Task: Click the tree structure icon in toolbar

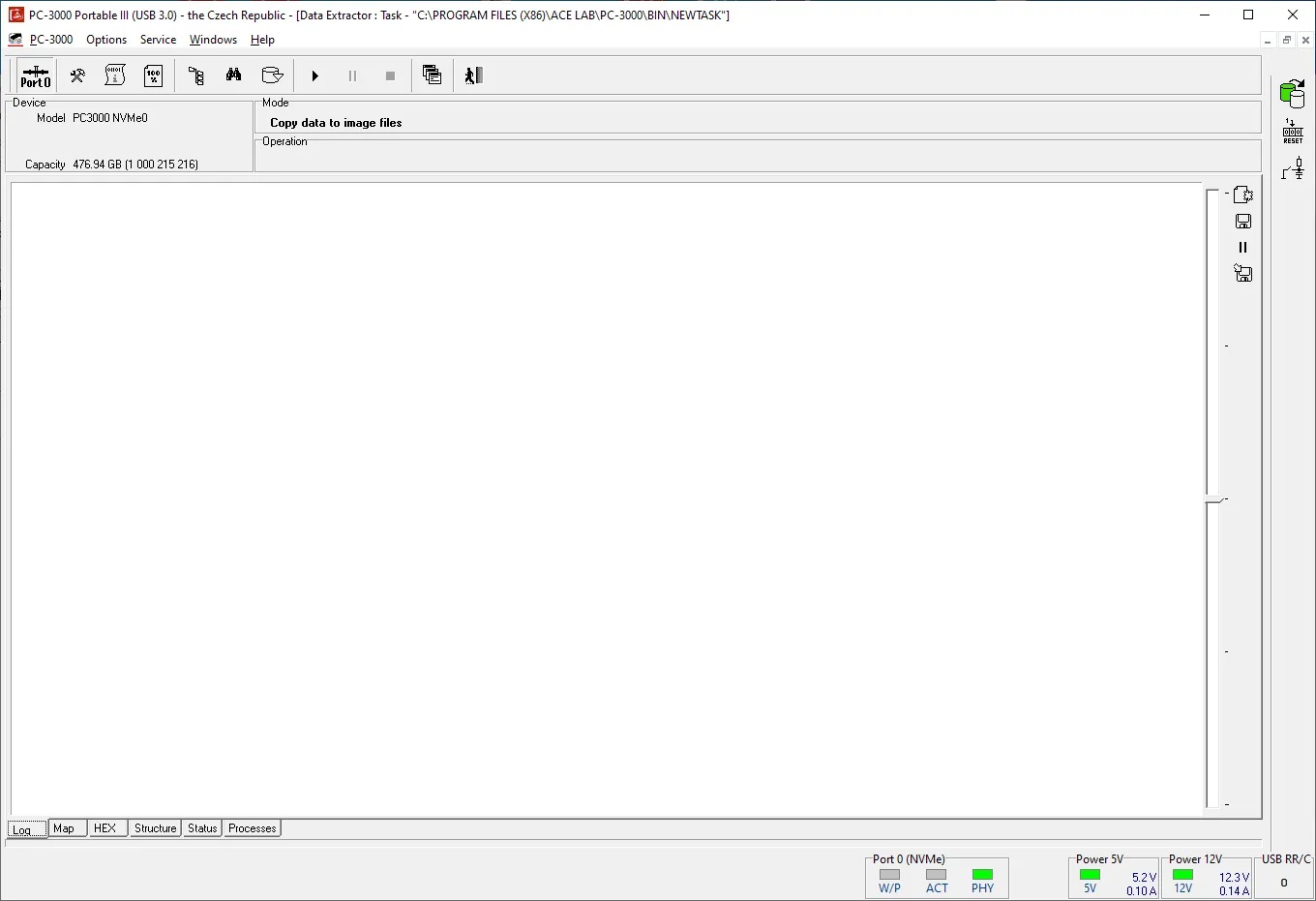Action: pos(196,75)
